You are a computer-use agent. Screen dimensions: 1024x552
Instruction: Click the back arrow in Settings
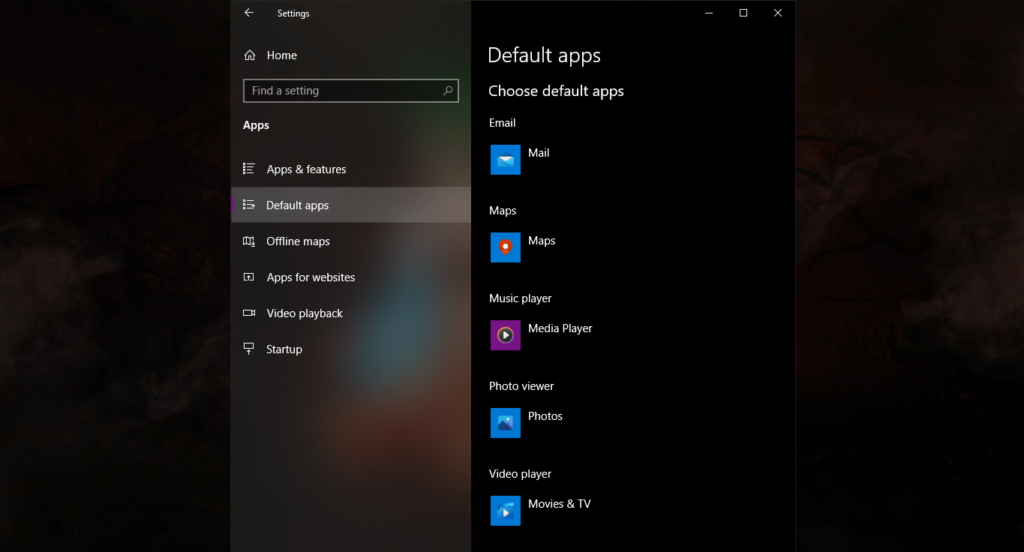tap(249, 12)
